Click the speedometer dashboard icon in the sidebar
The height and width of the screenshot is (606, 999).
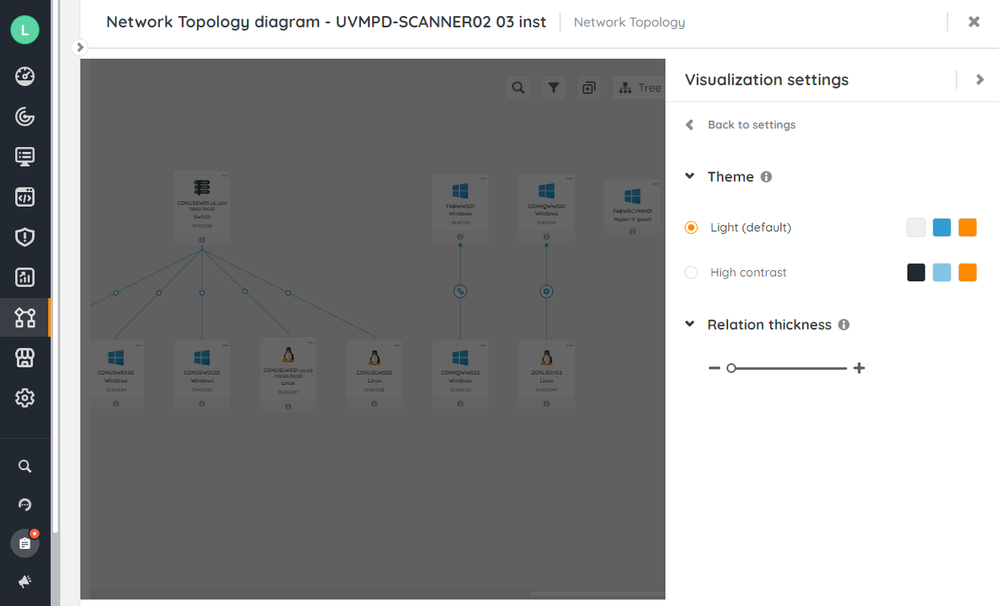(24, 77)
